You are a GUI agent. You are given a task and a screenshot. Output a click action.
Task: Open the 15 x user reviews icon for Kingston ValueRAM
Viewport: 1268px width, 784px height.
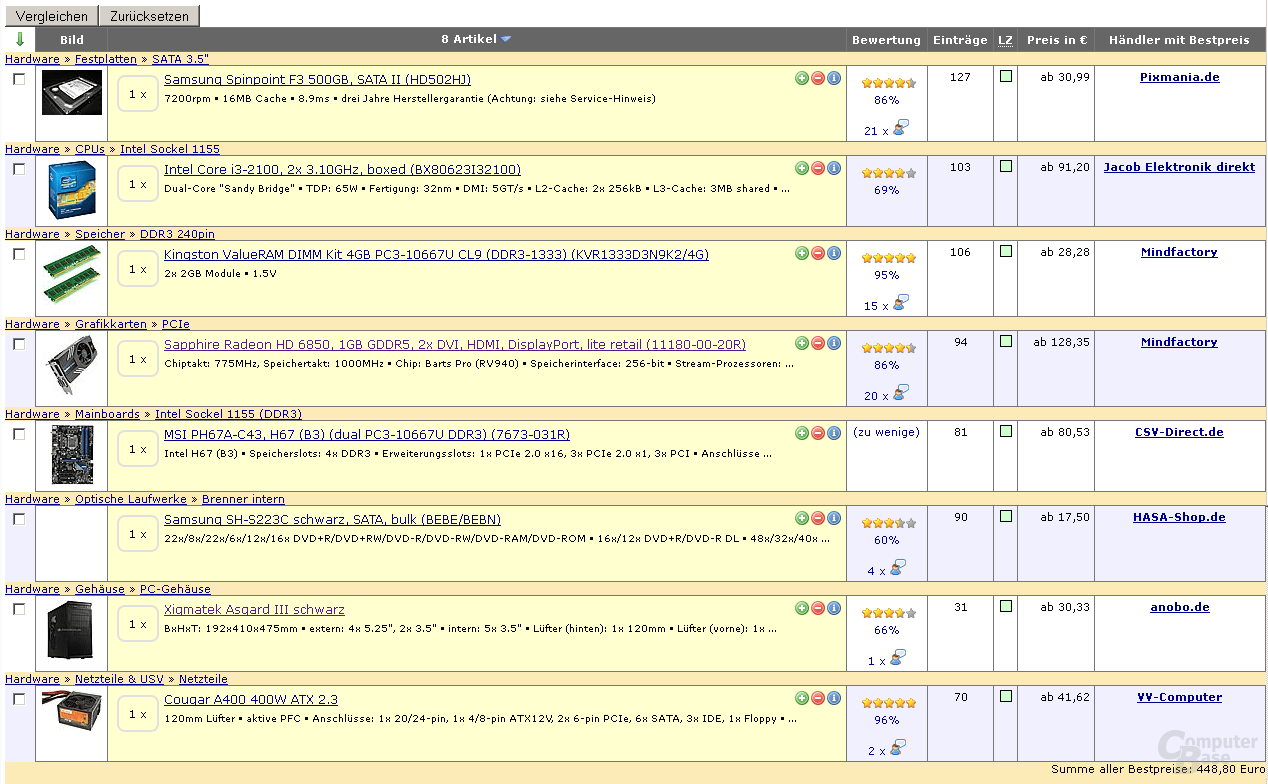tap(900, 303)
